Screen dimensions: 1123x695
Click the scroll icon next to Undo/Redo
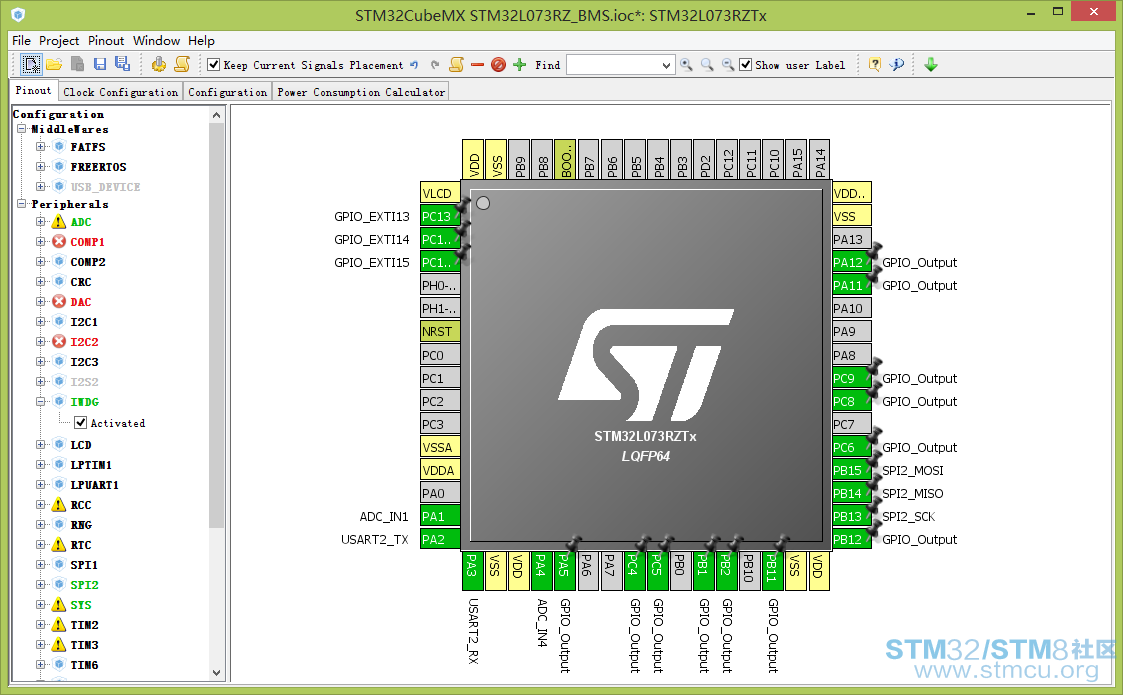456,64
